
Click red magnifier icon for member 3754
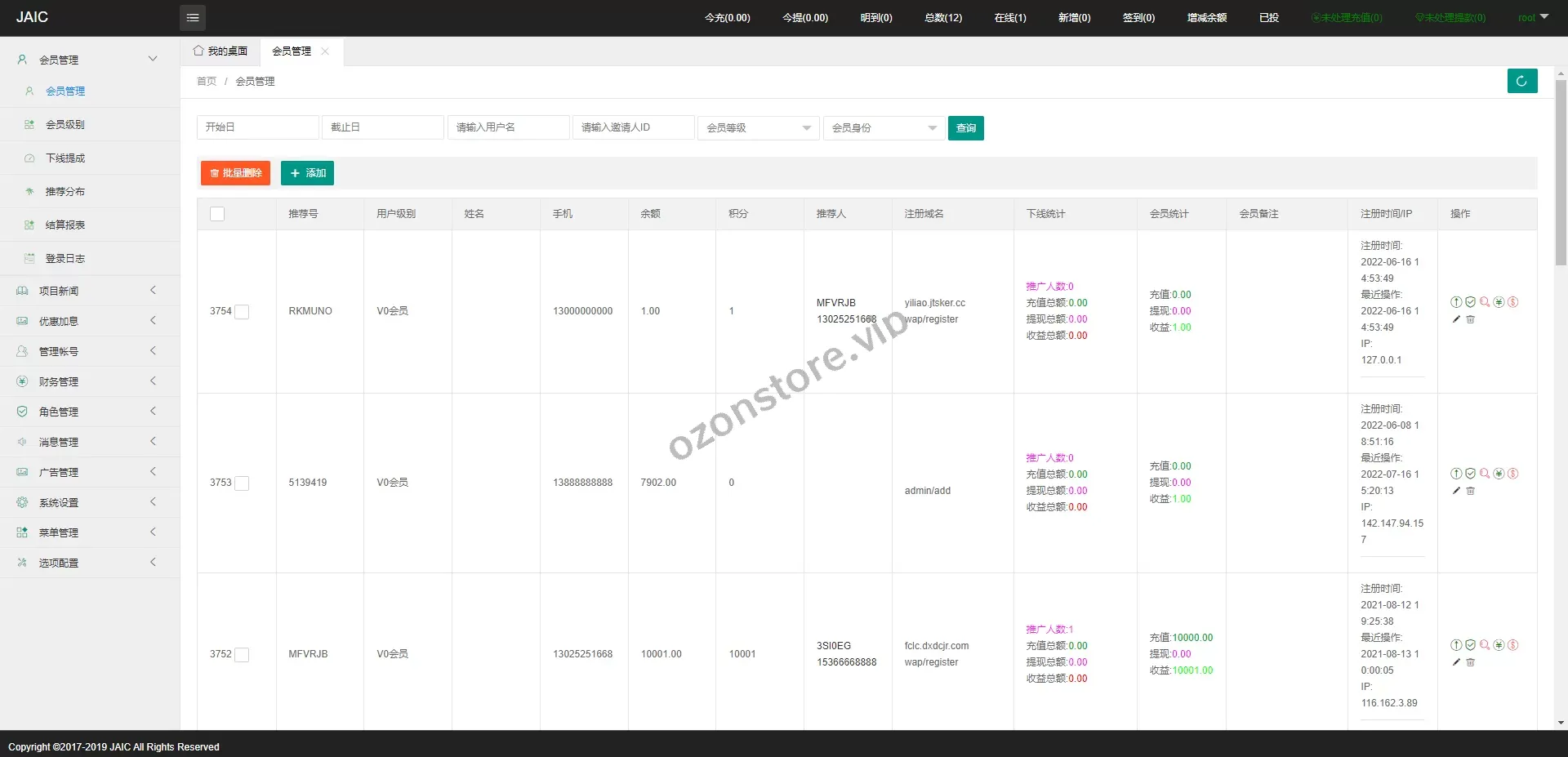1485,301
